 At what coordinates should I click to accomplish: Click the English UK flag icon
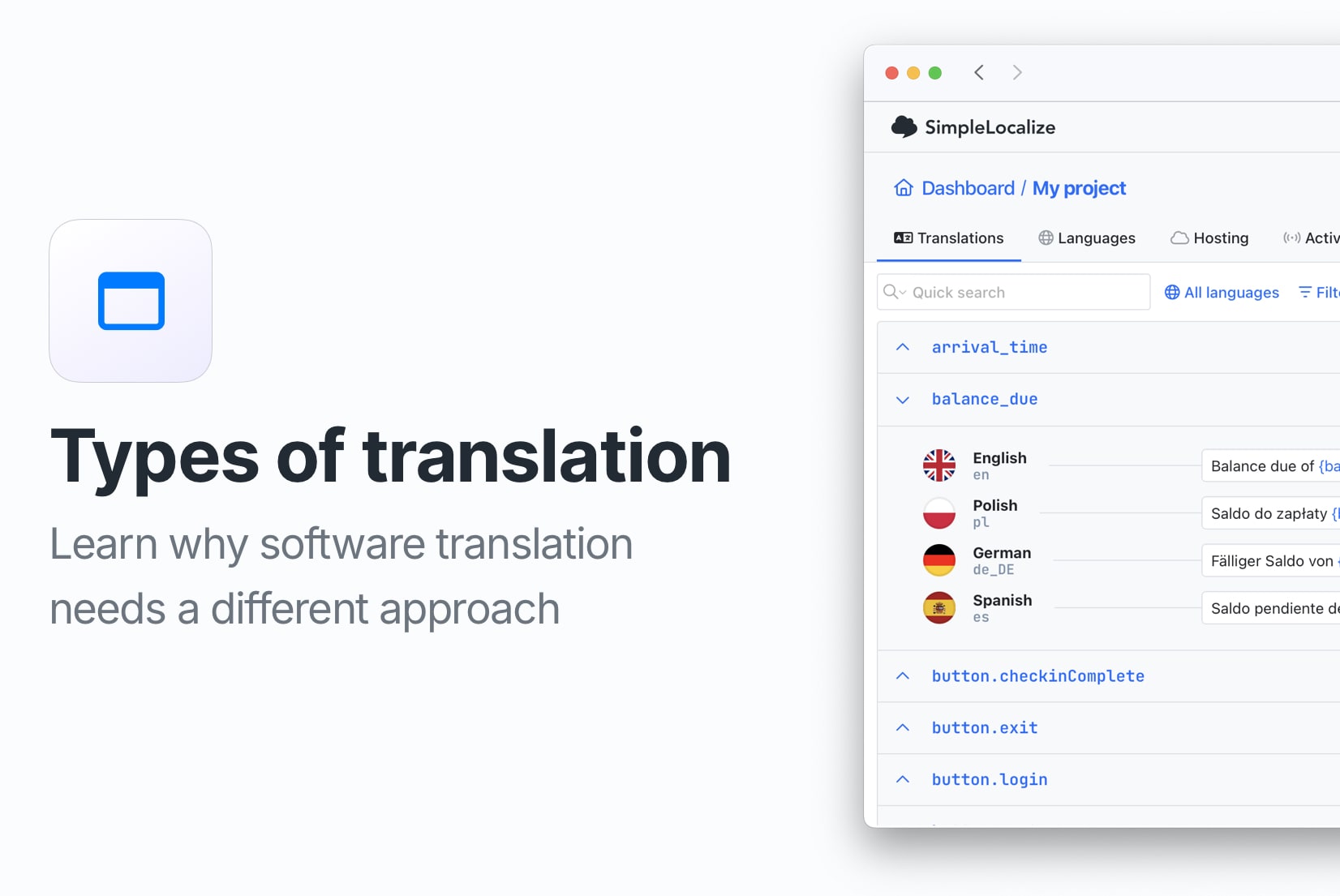coord(939,465)
